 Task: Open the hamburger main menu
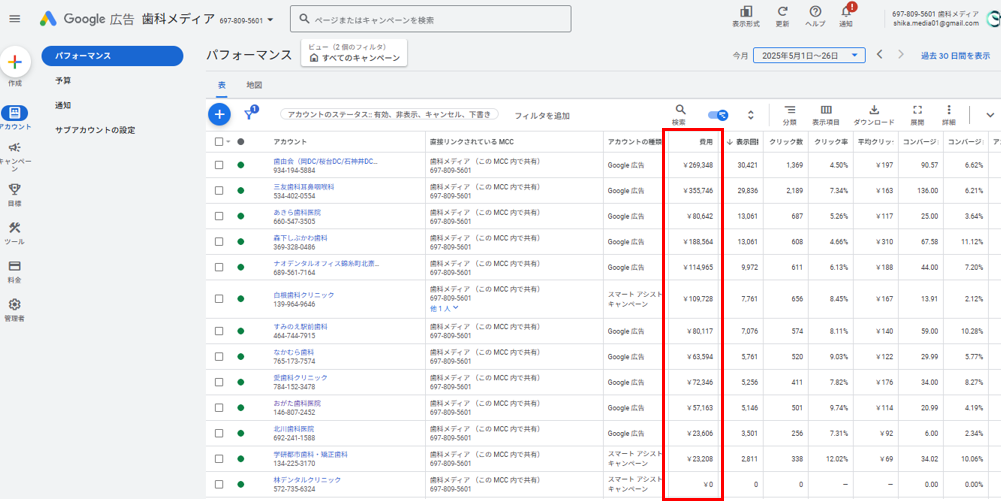coord(14,19)
